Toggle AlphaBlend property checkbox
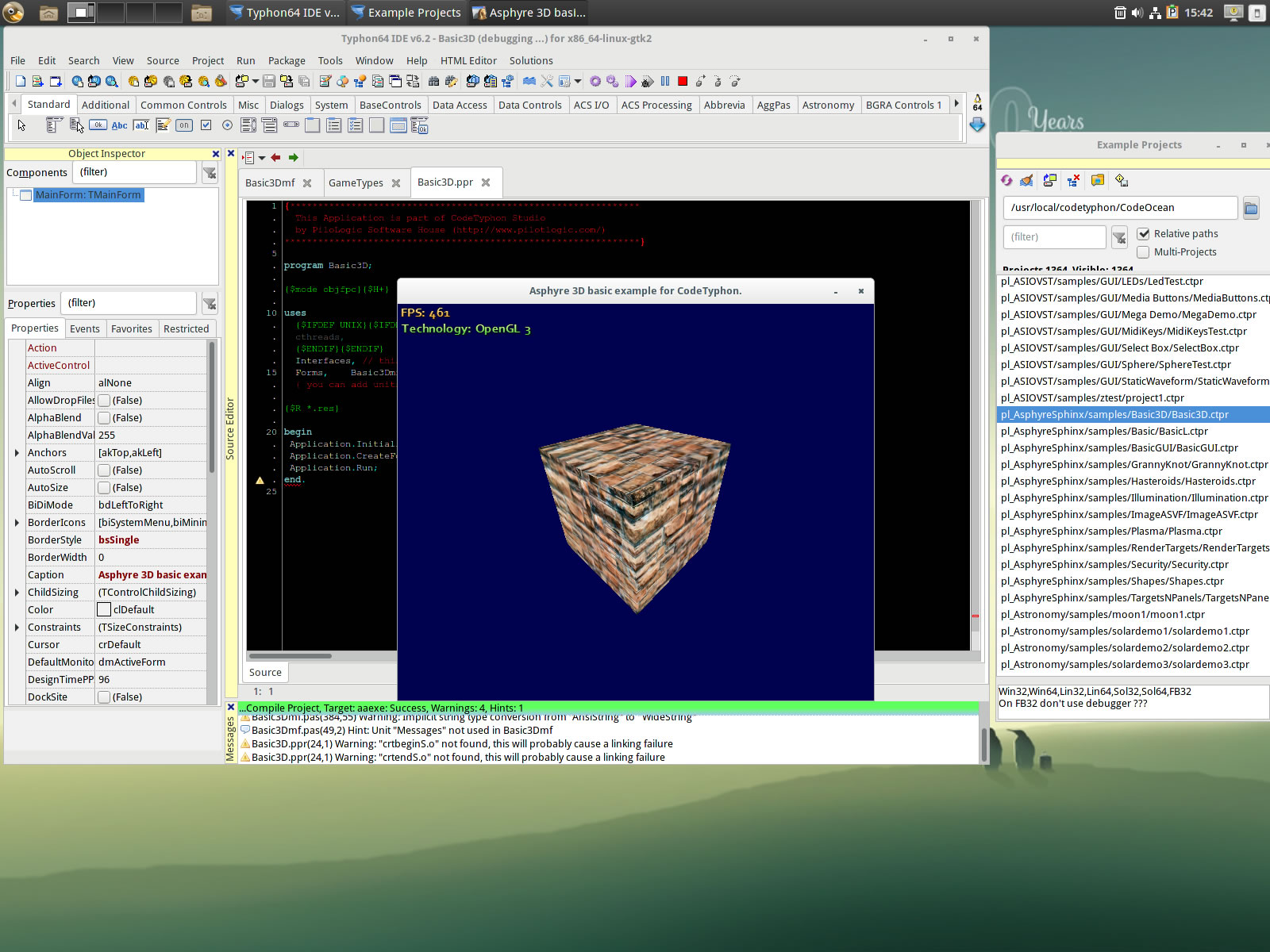 (104, 418)
